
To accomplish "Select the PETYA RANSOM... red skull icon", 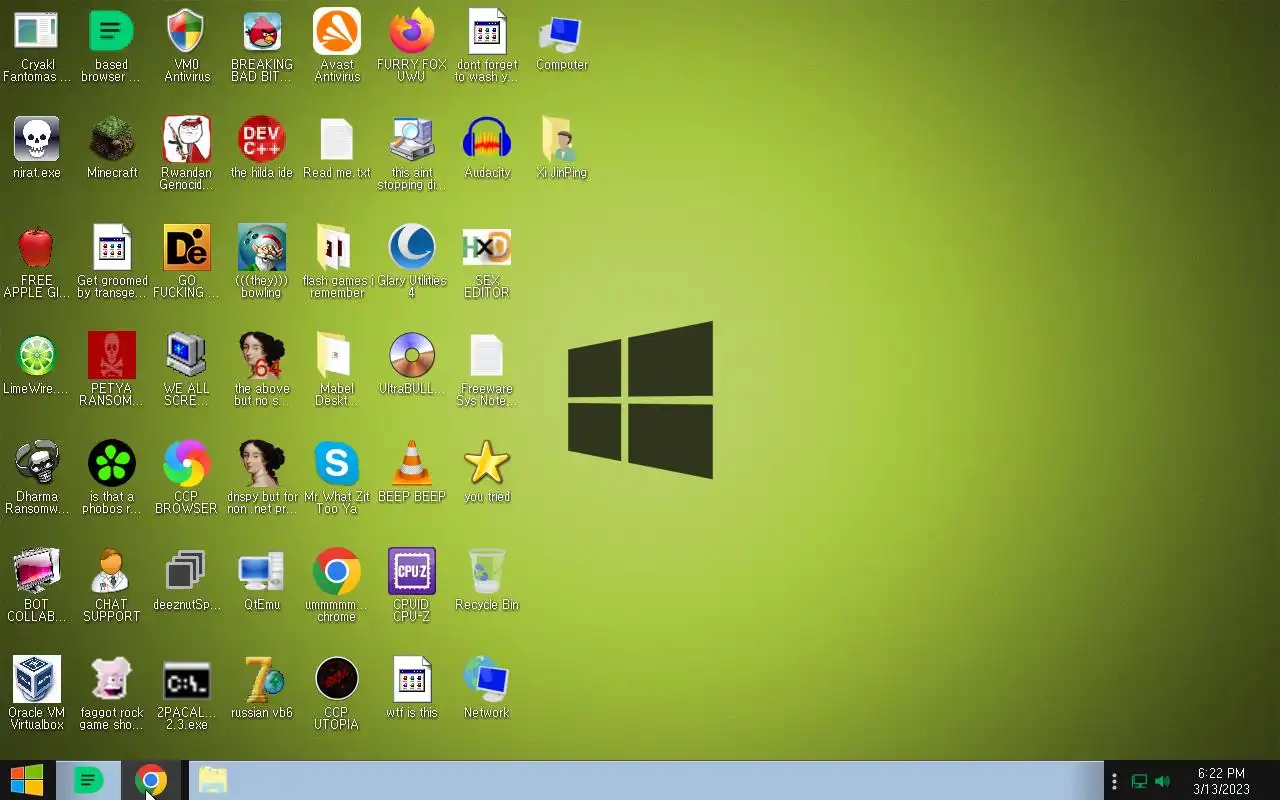I will 111,356.
